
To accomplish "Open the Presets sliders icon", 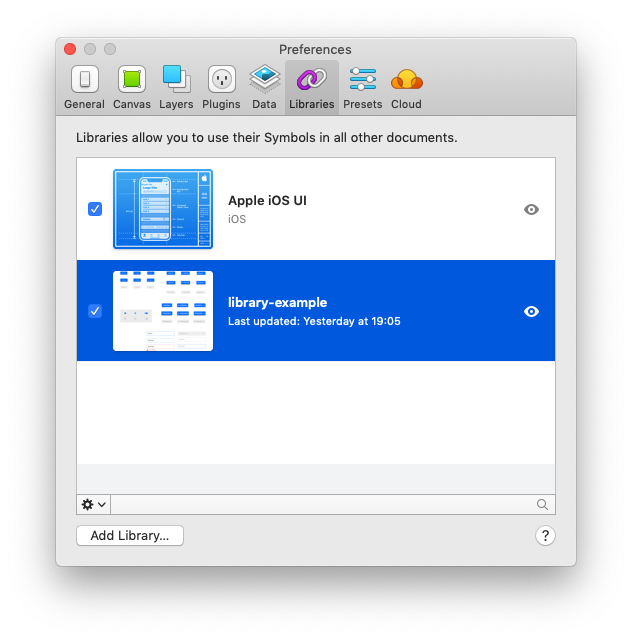I will [x=362, y=80].
